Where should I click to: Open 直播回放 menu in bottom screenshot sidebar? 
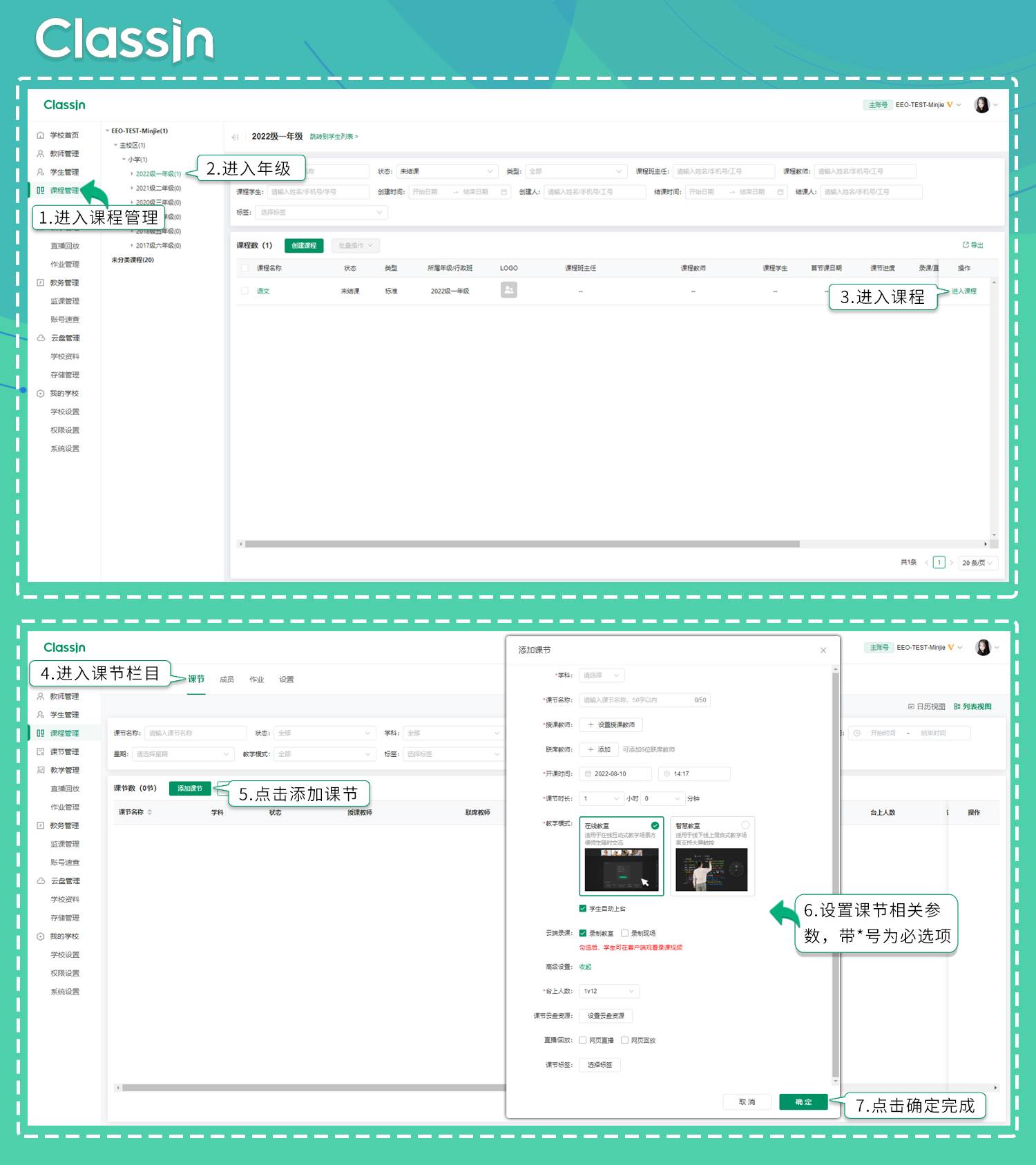[x=65, y=789]
